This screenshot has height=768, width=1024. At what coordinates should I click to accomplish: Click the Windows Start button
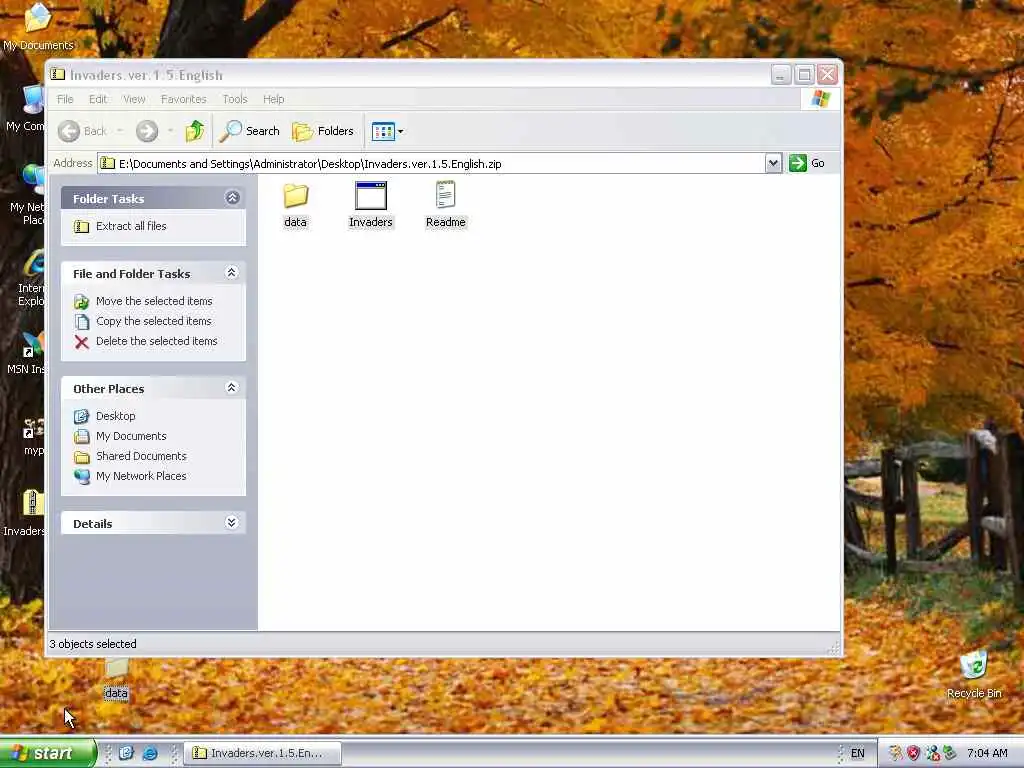[48, 753]
